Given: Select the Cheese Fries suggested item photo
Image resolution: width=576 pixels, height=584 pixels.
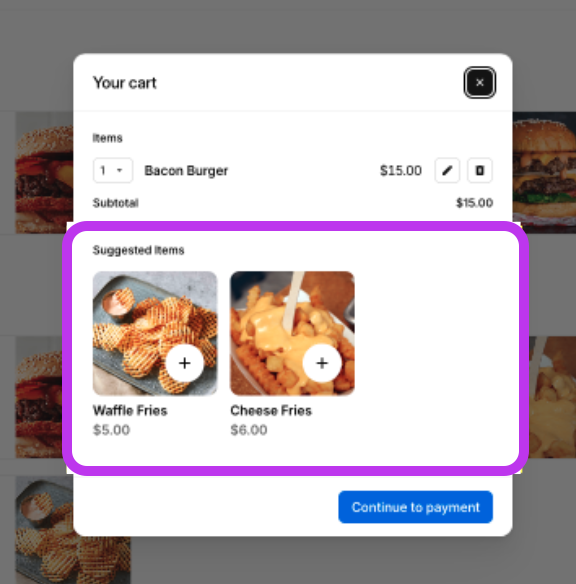Looking at the screenshot, I should [292, 333].
